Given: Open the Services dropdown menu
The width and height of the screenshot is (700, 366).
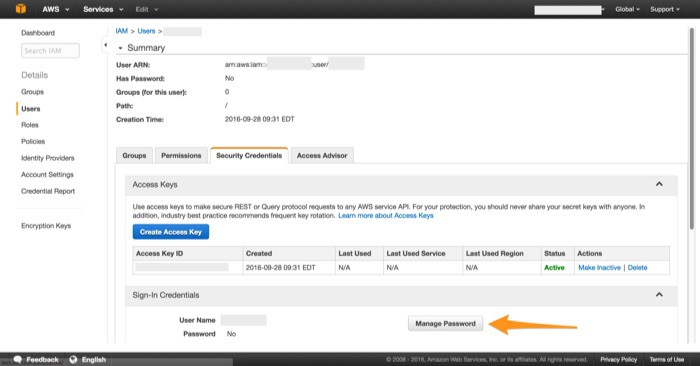Looking at the screenshot, I should 103,9.
